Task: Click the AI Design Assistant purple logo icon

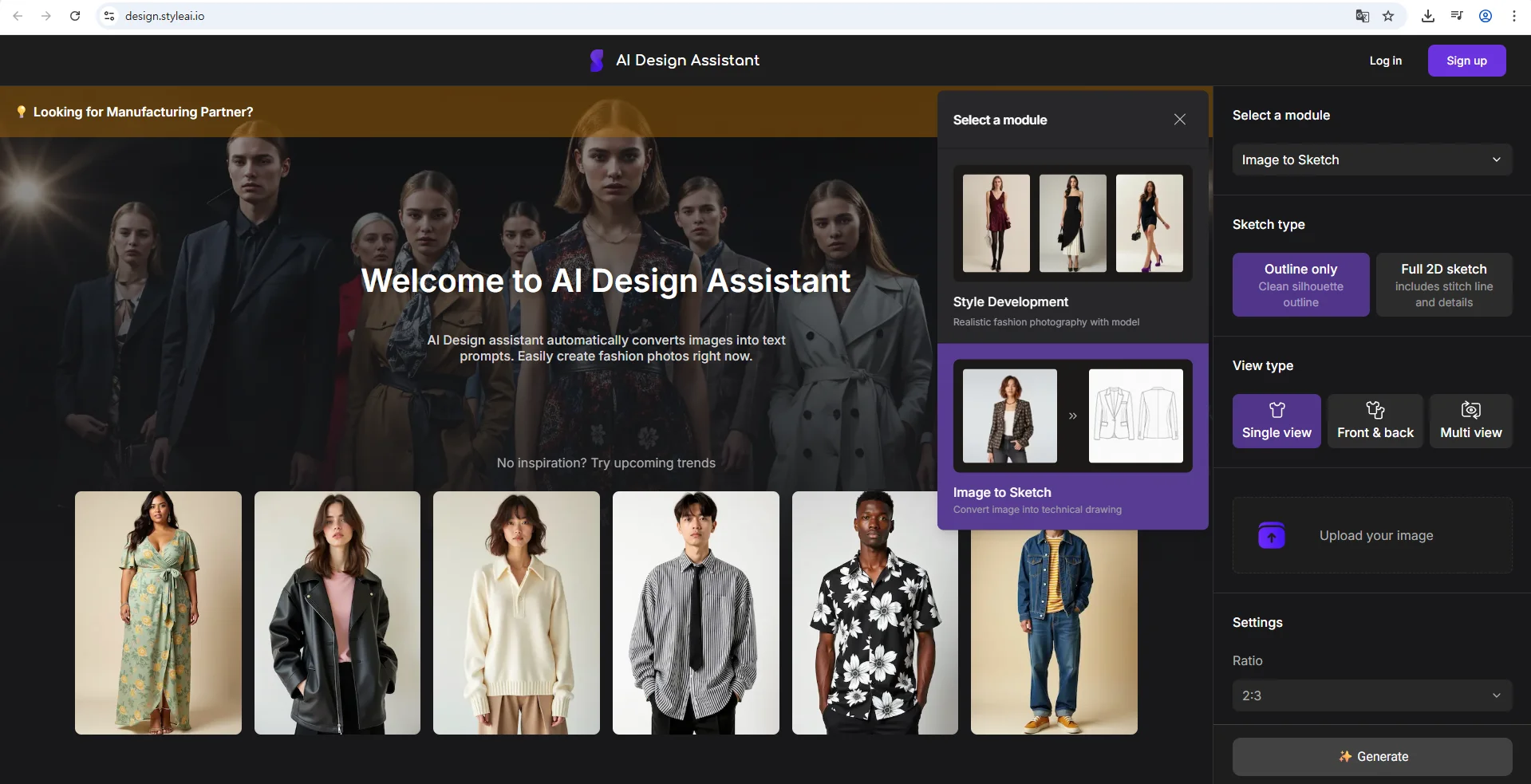Action: click(596, 60)
